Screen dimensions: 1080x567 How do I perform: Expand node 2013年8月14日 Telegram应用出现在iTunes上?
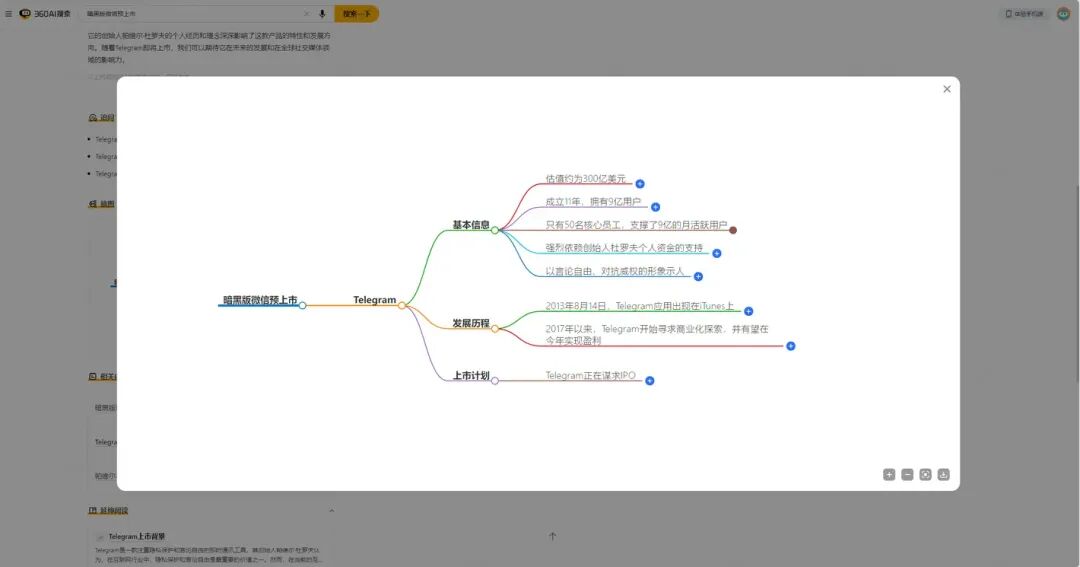749,311
